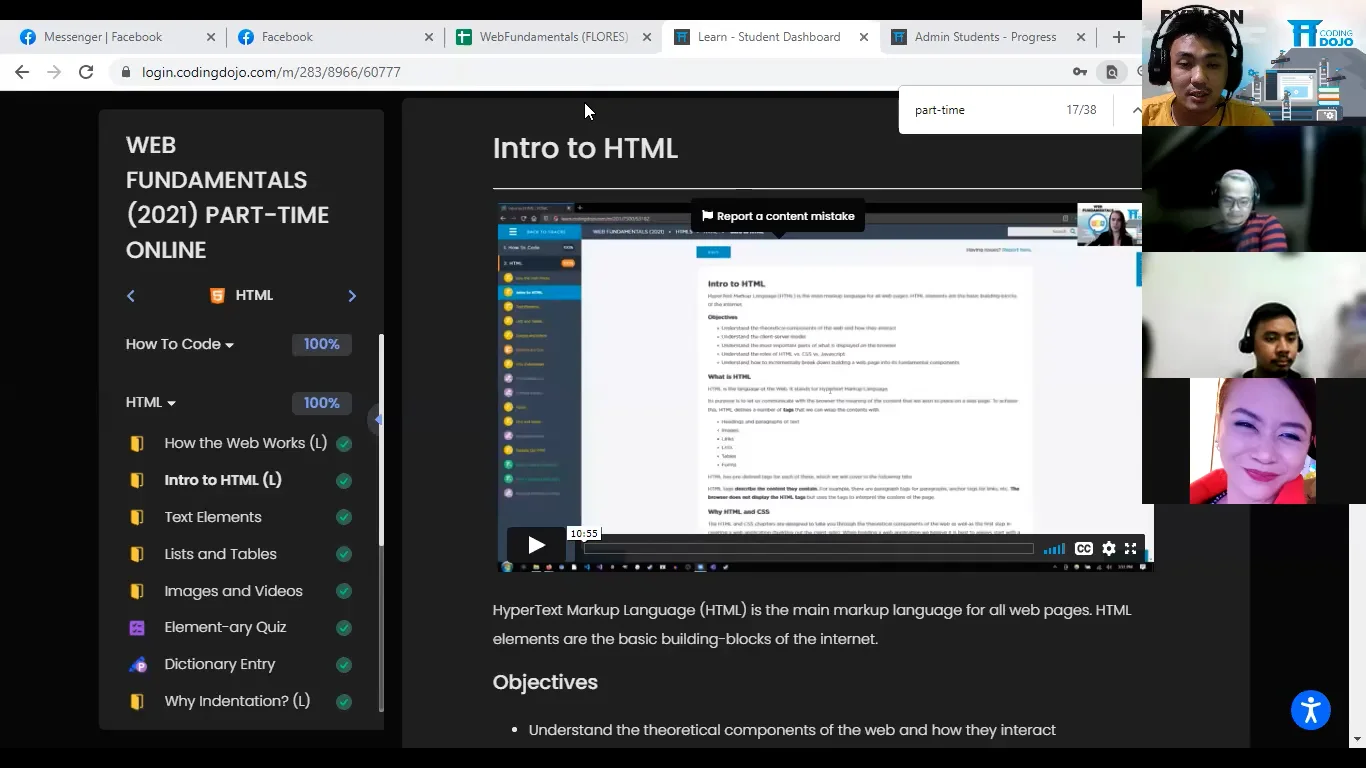Image resolution: width=1366 pixels, height=768 pixels.
Task: Go to the previous chapter with left chevron
Action: point(131,296)
